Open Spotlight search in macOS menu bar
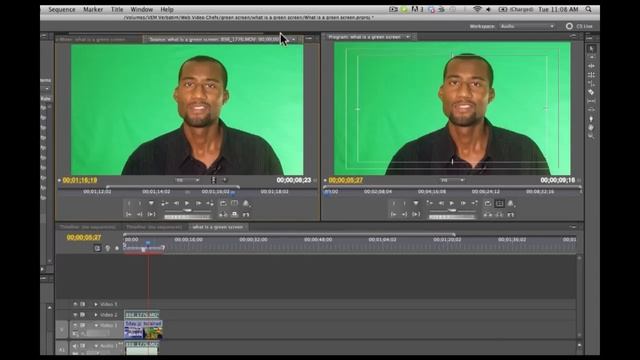 (x=588, y=9)
